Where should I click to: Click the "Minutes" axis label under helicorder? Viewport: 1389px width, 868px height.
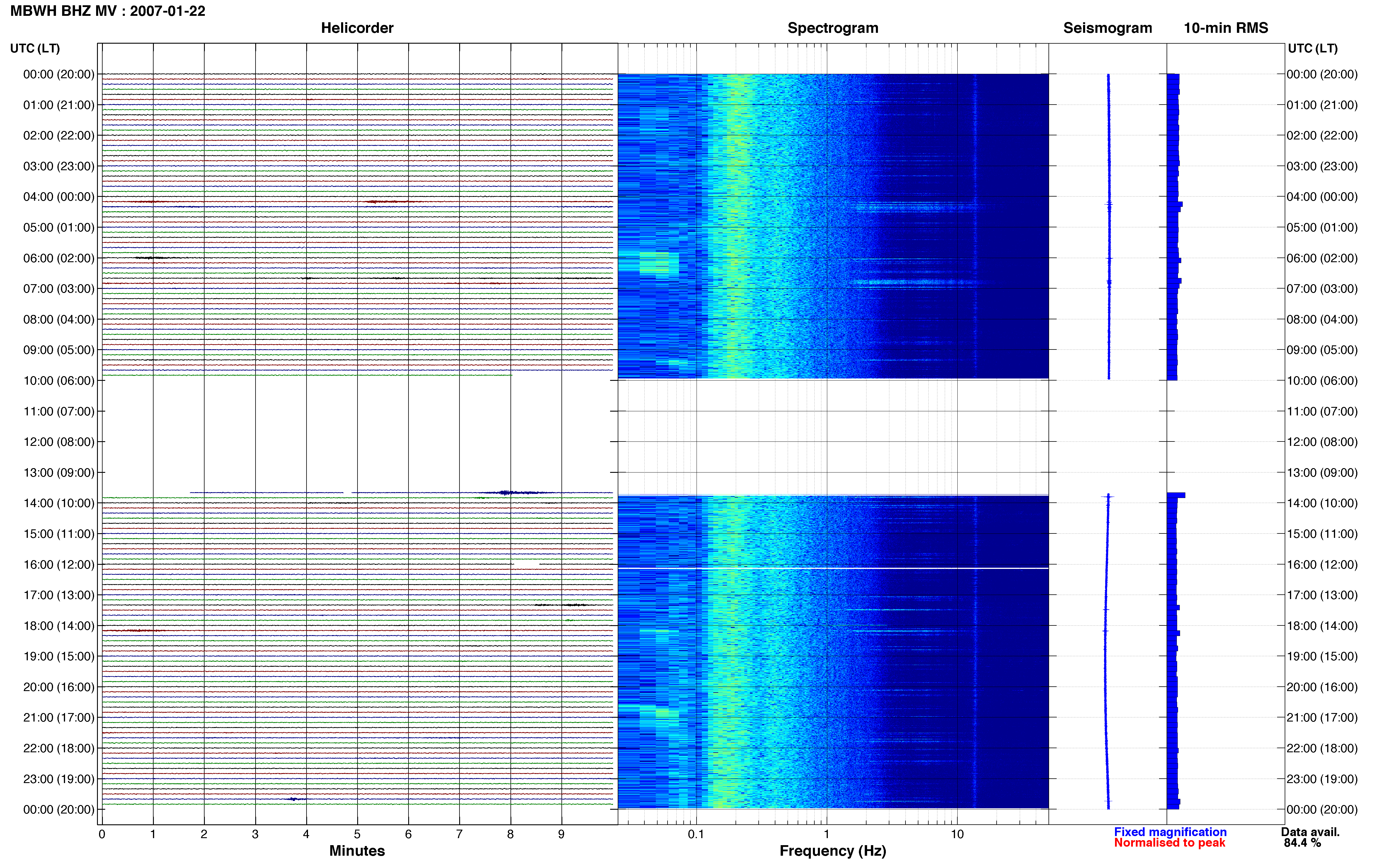pos(357,850)
